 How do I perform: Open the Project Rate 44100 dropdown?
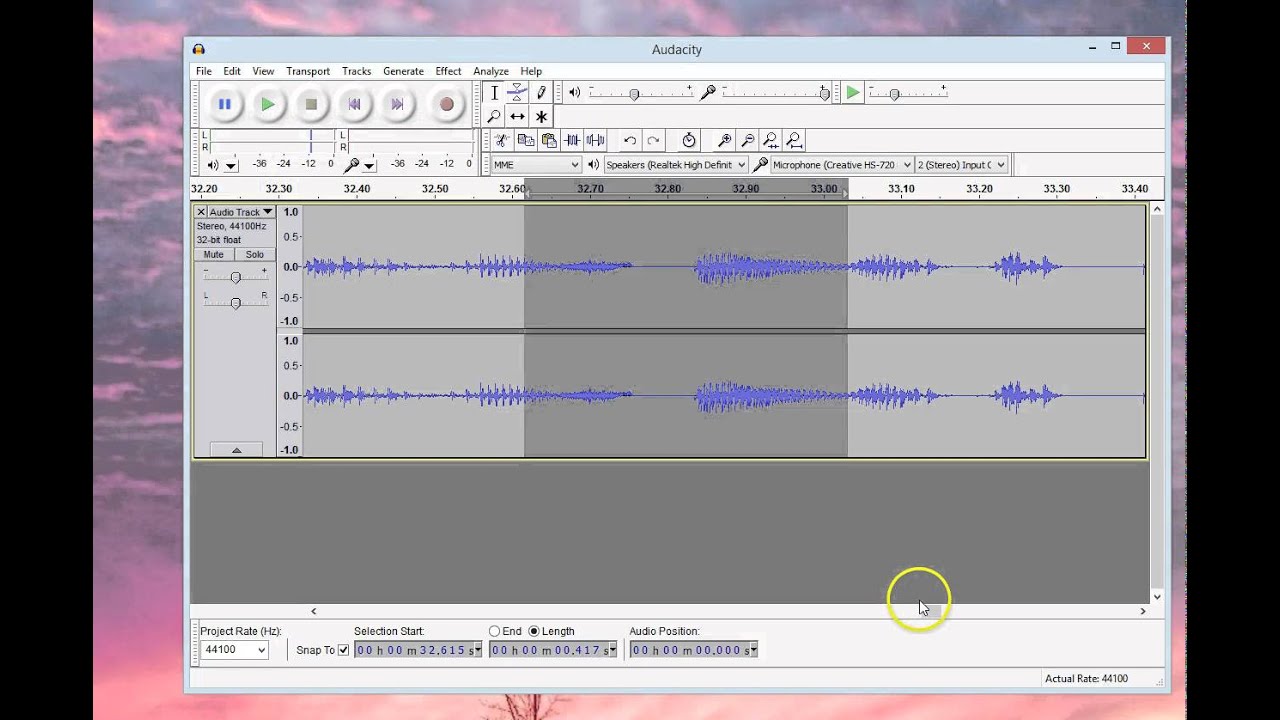[235, 650]
